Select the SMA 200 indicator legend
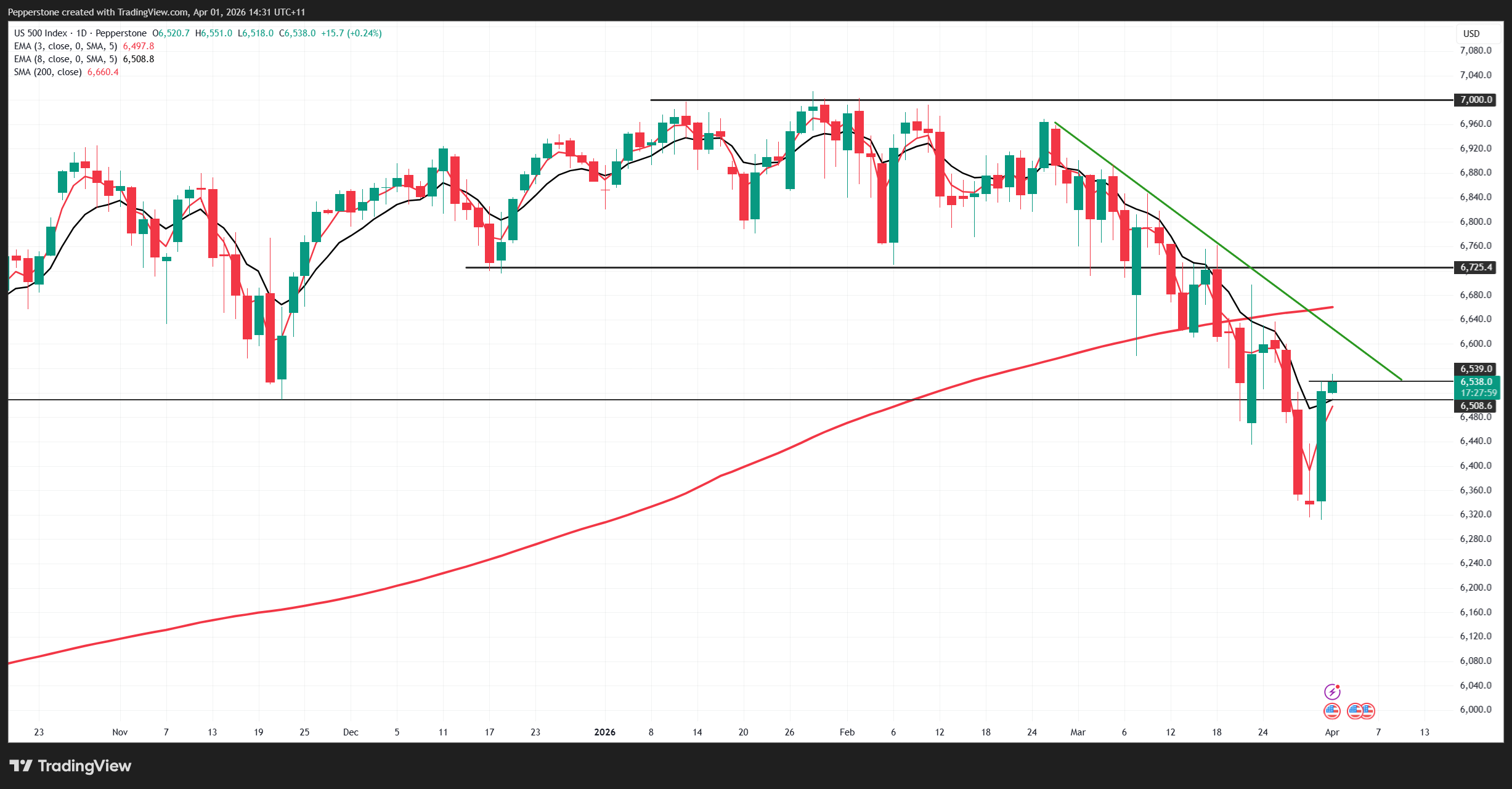 pos(48,72)
